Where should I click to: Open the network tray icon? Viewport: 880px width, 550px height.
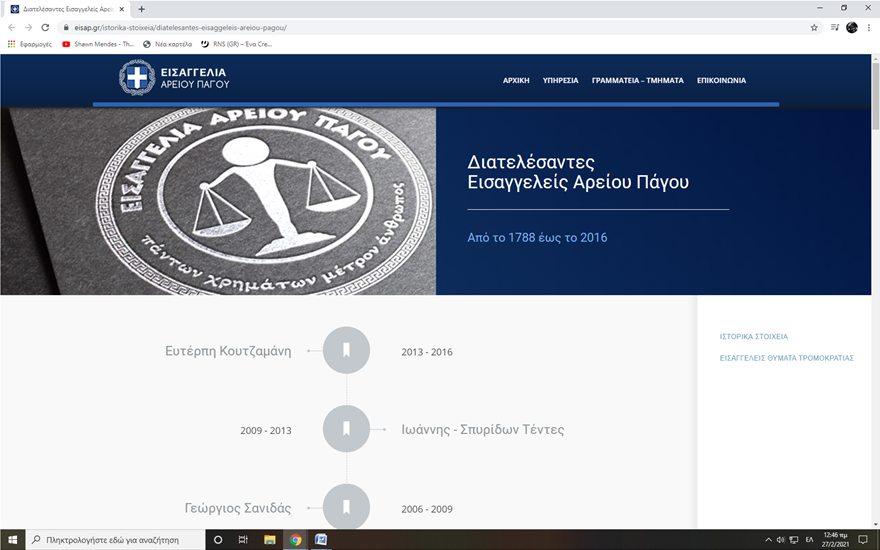tap(794, 540)
